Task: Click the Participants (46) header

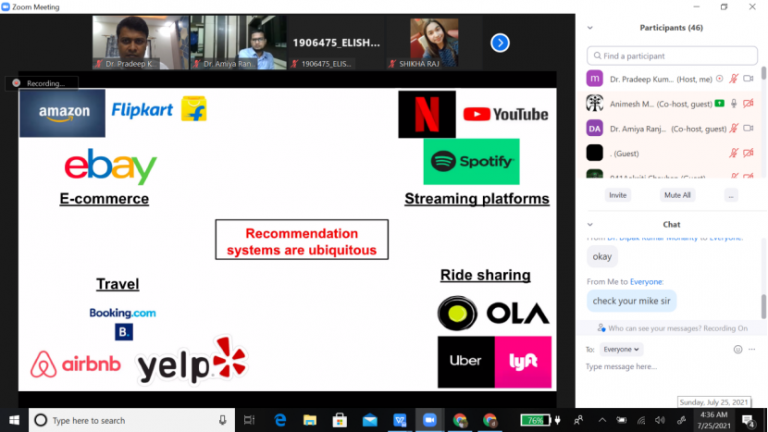Action: 671,28
